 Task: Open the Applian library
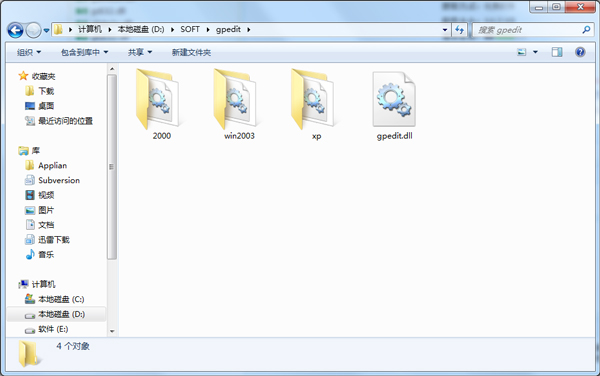click(x=52, y=166)
